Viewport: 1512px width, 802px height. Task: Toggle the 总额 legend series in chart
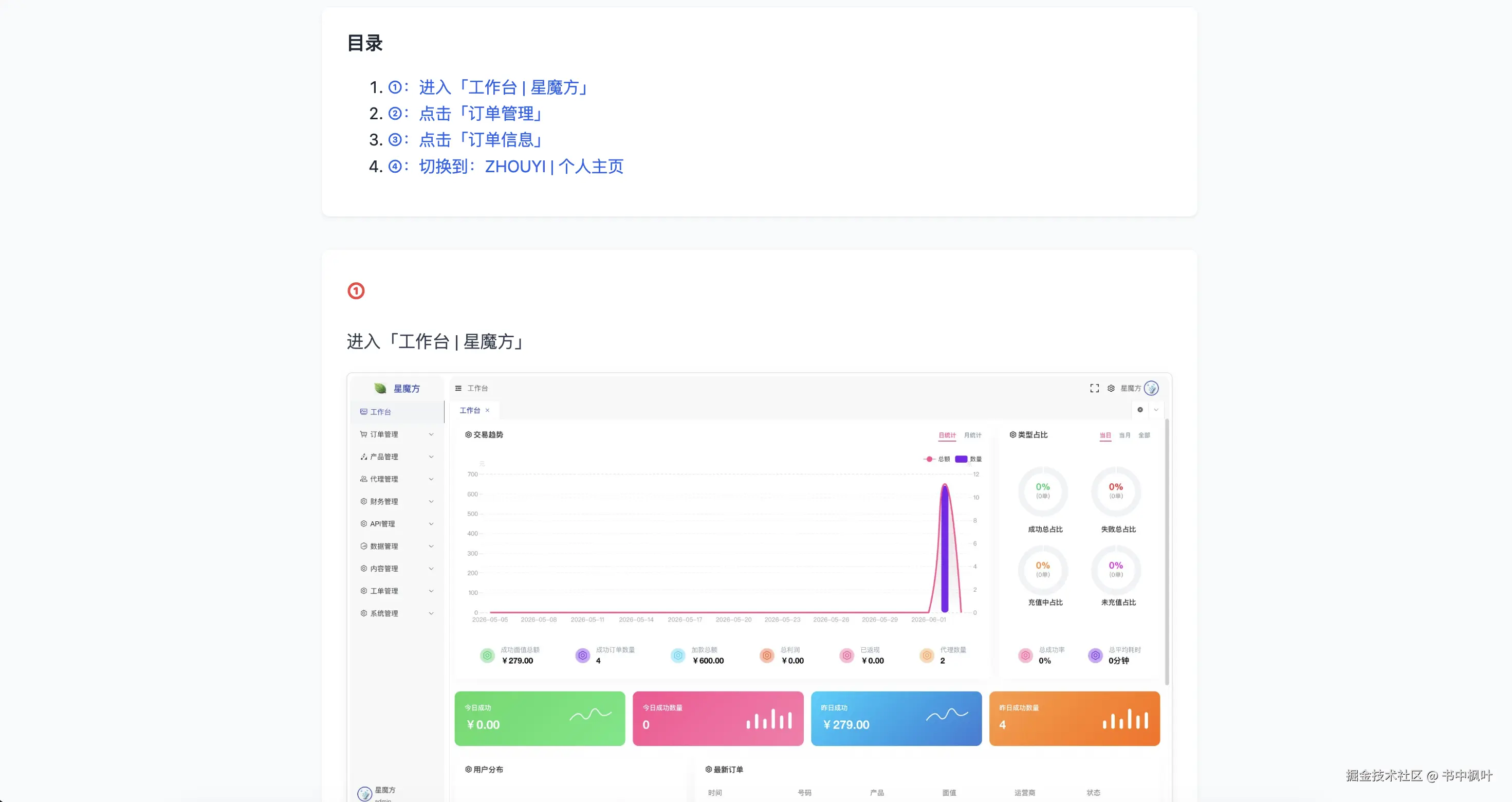pyautogui.click(x=936, y=459)
